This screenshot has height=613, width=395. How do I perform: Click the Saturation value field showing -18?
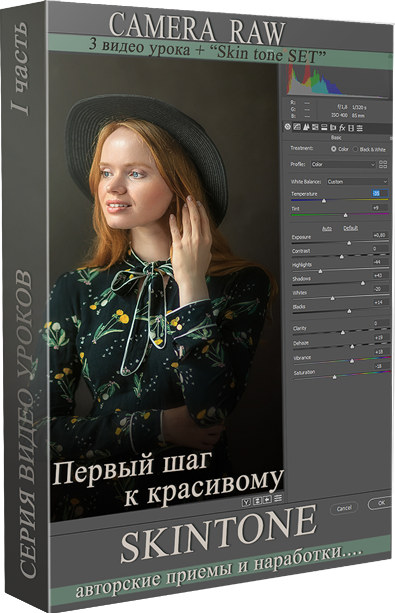[x=381, y=366]
